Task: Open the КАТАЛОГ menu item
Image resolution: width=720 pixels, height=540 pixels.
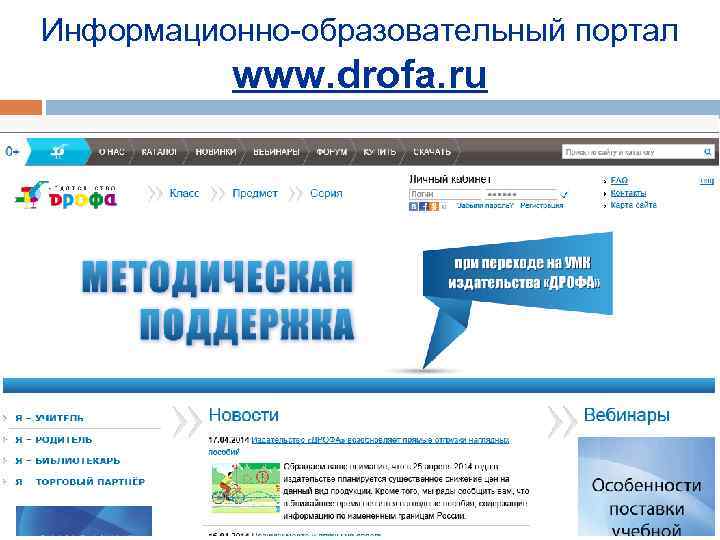Action: pyautogui.click(x=159, y=152)
